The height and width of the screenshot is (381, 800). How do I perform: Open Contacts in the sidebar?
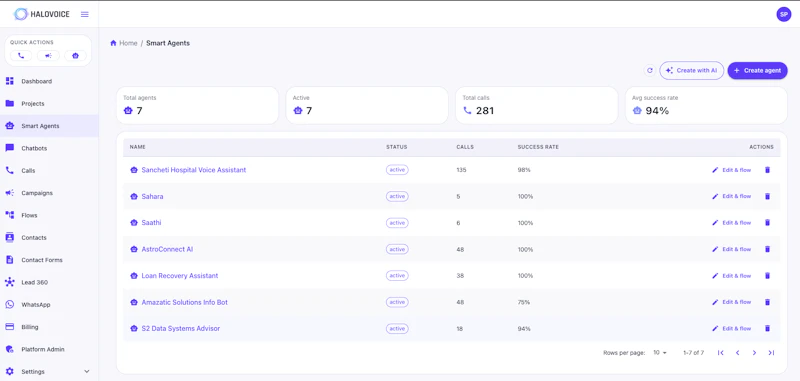[49, 238]
